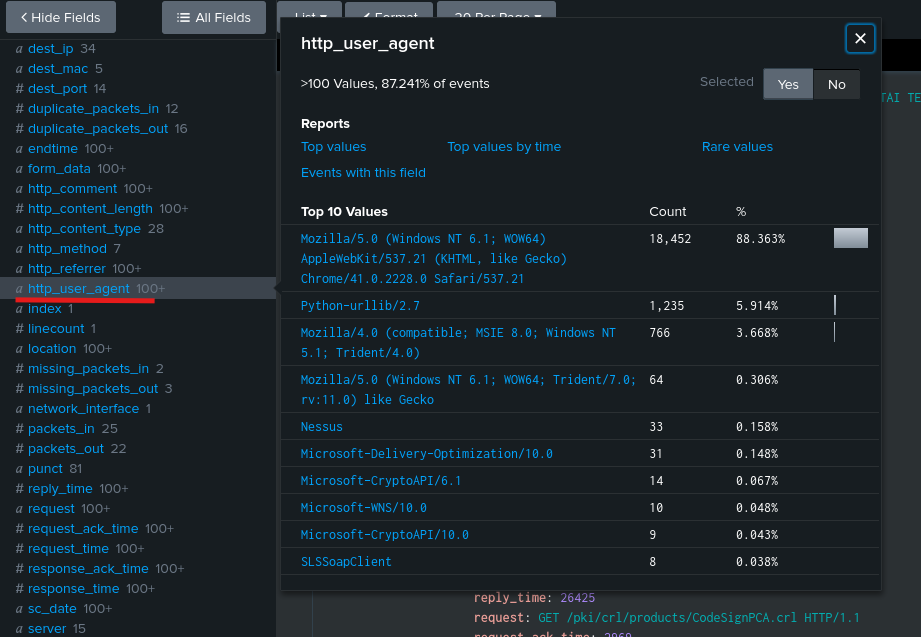Open the dest_port field
The width and height of the screenshot is (921, 637).
click(58, 89)
